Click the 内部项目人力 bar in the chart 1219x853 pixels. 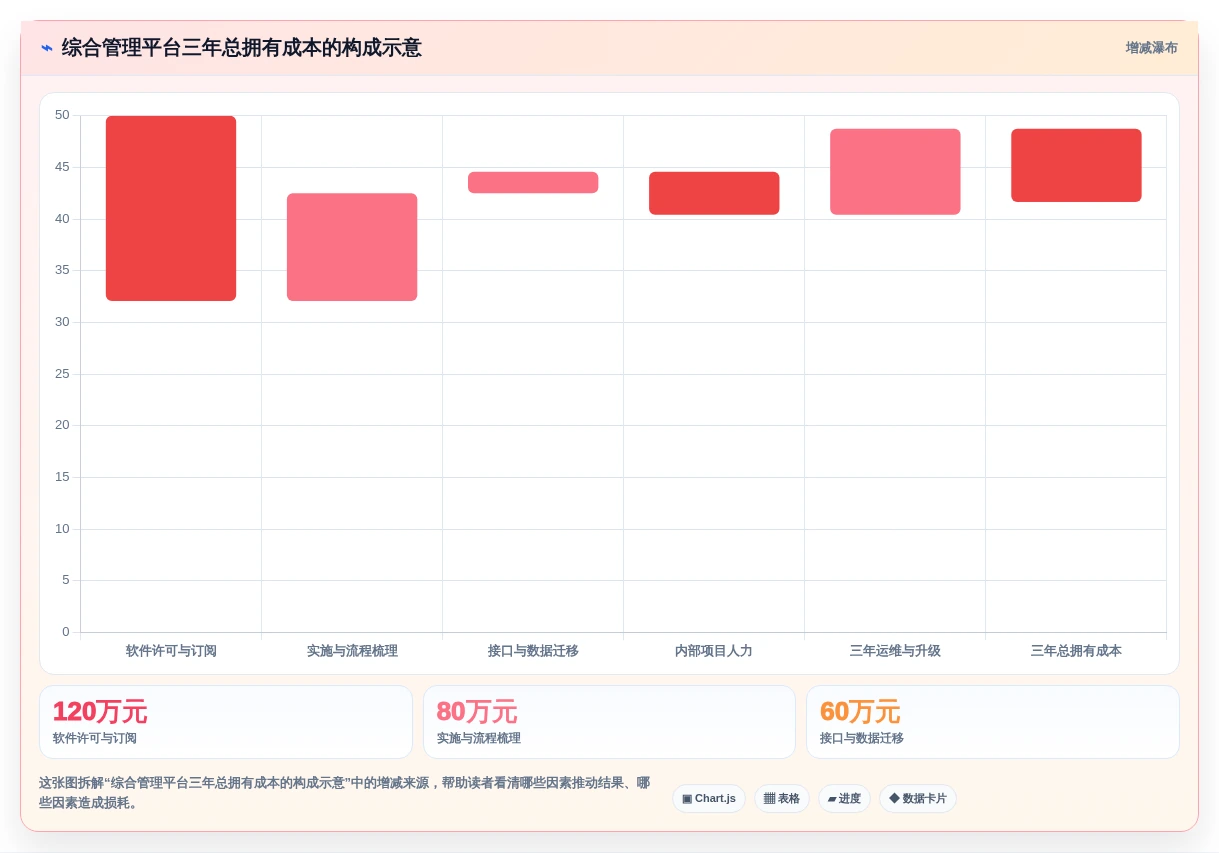714,193
